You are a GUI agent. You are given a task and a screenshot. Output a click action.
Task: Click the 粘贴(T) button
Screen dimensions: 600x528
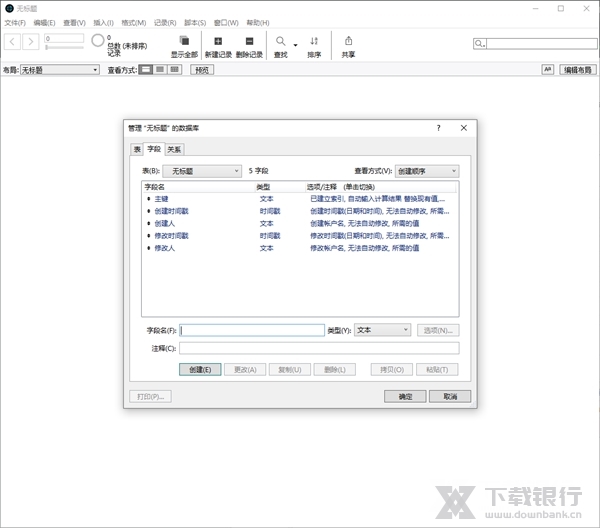tap(437, 369)
